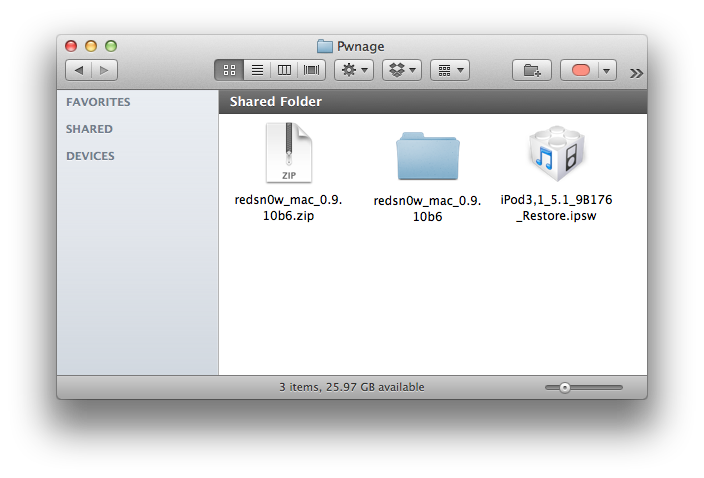This screenshot has height=478, width=704.
Task: Select the iPod Restore ipsw file icon
Action: click(557, 153)
